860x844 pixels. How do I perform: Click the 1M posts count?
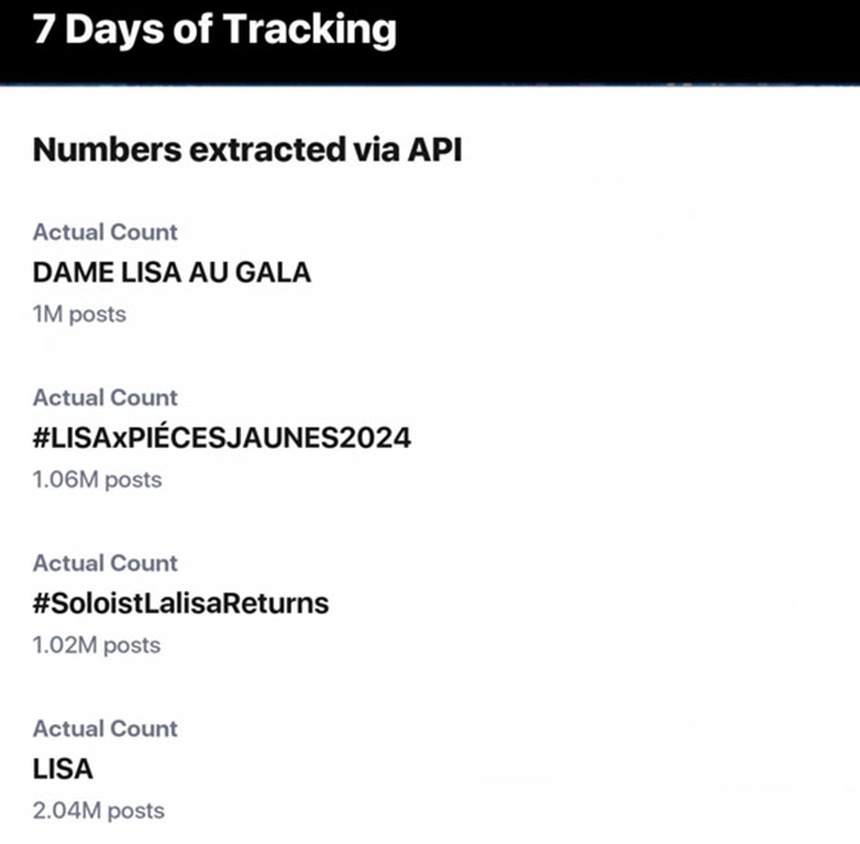(x=79, y=314)
